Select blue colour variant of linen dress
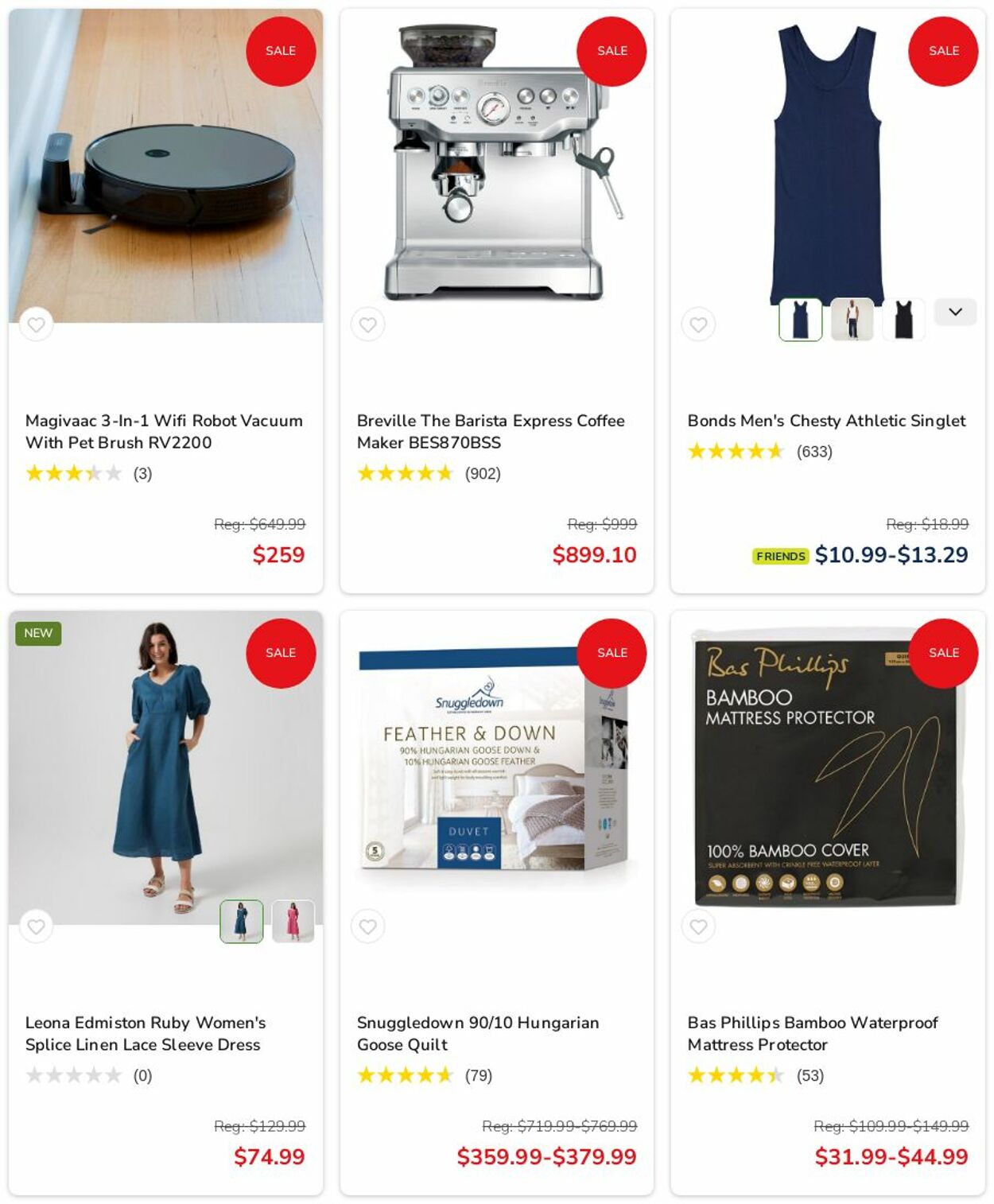The image size is (994, 1204). pos(241,922)
